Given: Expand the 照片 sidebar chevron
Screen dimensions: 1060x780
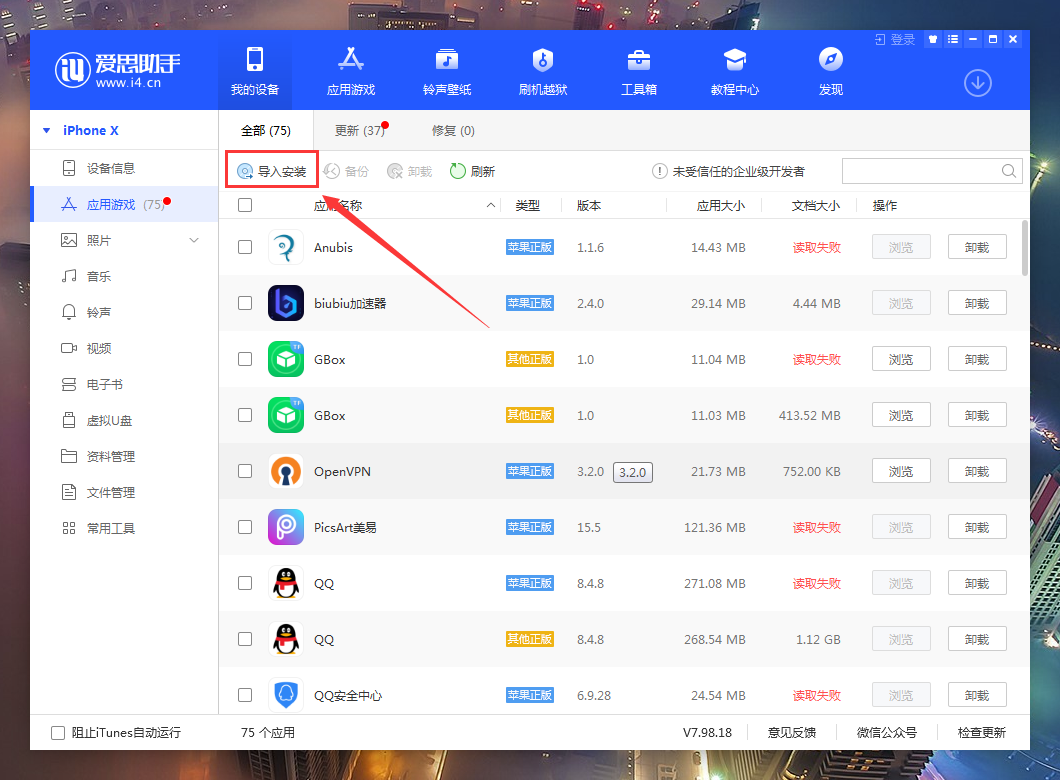Looking at the screenshot, I should [194, 240].
